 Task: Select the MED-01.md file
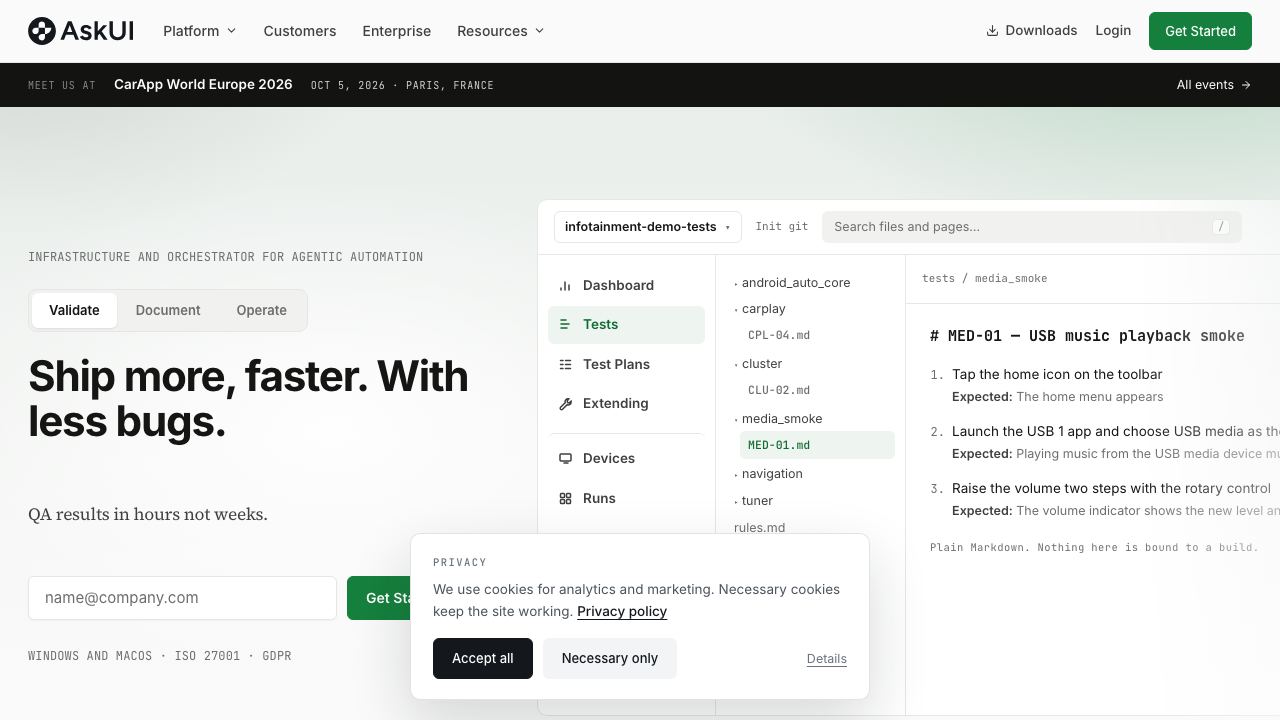point(817,445)
